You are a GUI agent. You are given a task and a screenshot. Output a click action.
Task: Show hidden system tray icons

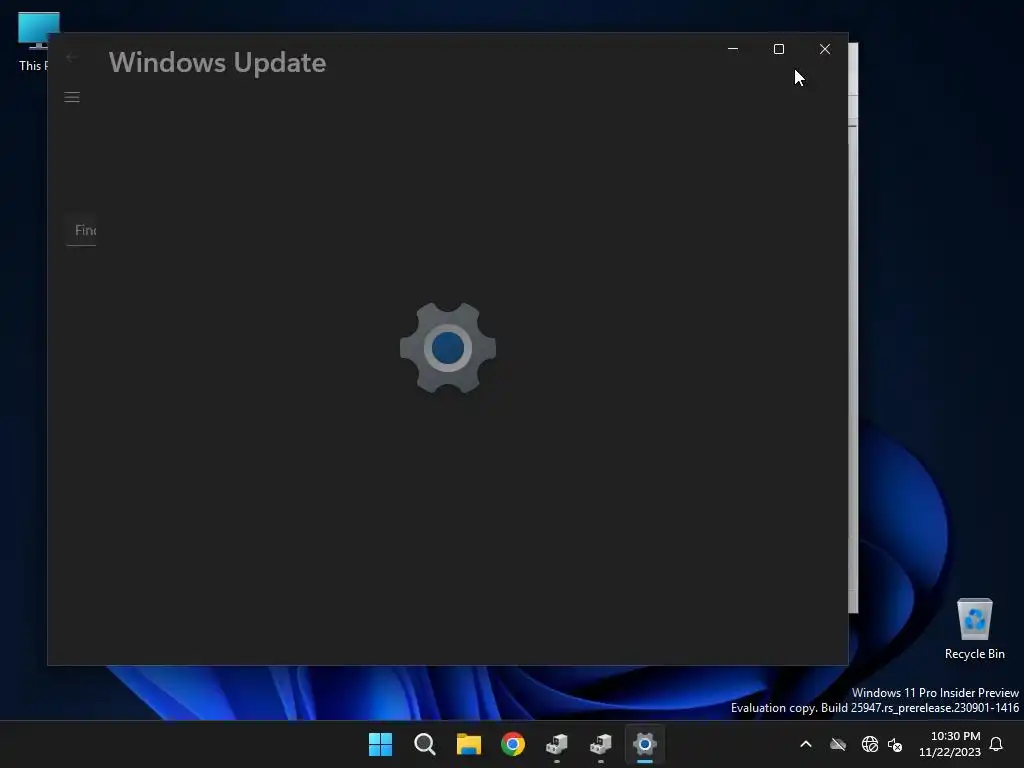pos(806,744)
